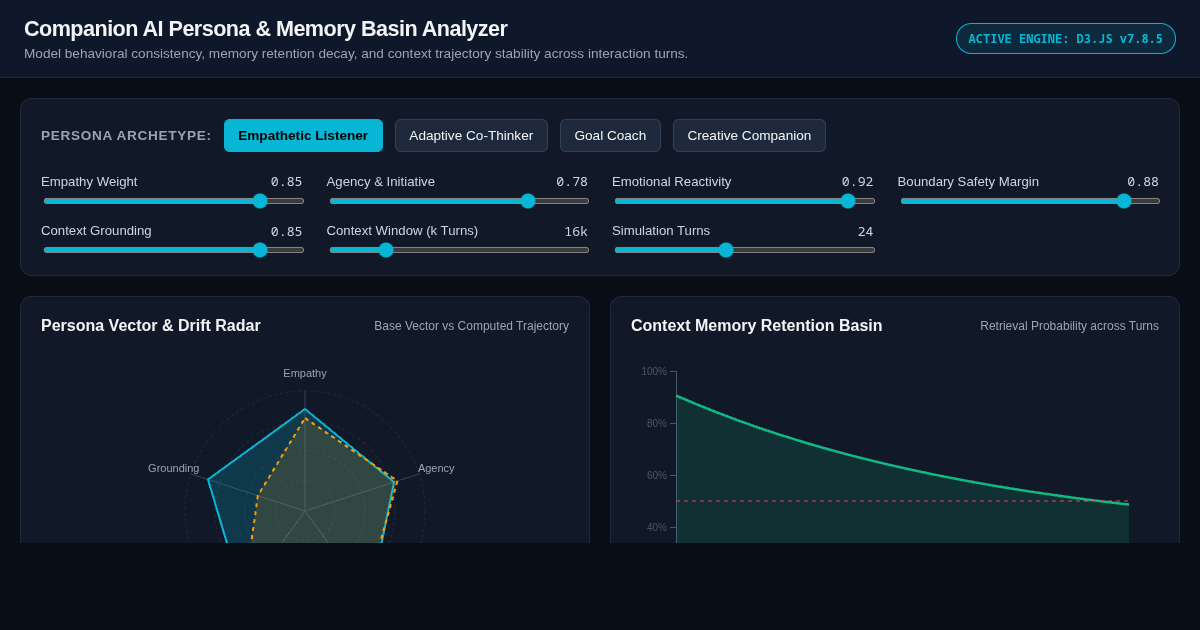
Task: Choose the Goal Coach archetype
Action: [x=610, y=135]
